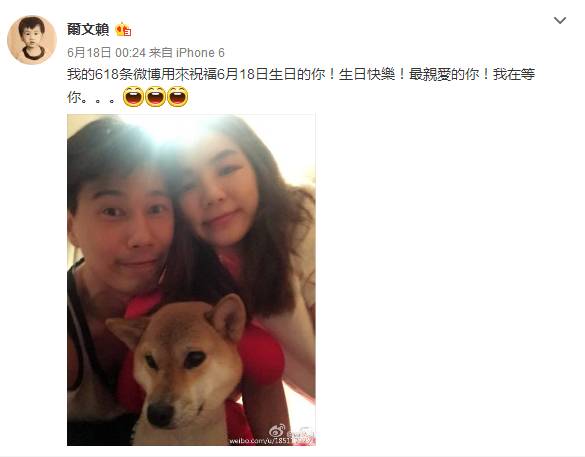Click the iPhone 6 source link
Viewport: 585px width, 457px height.
(x=200, y=53)
